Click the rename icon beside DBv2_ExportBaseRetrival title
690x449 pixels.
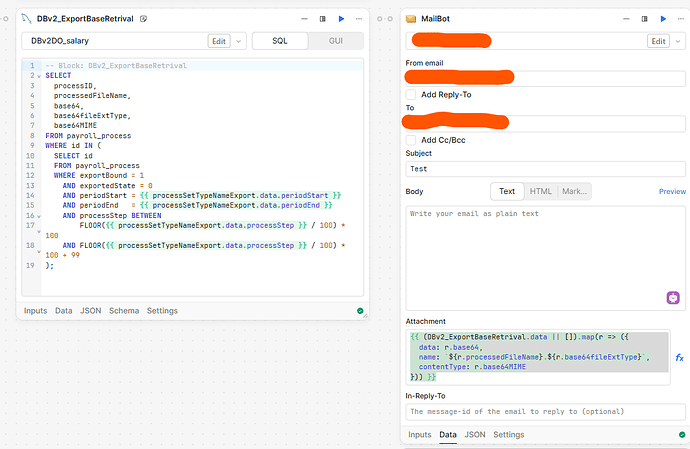pyautogui.click(x=145, y=19)
